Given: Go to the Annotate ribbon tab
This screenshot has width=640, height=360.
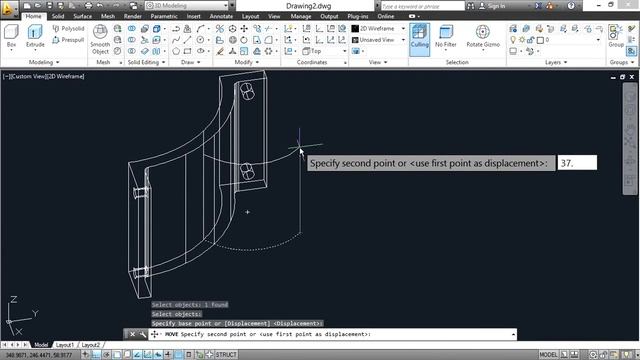Looking at the screenshot, I should 221,16.
